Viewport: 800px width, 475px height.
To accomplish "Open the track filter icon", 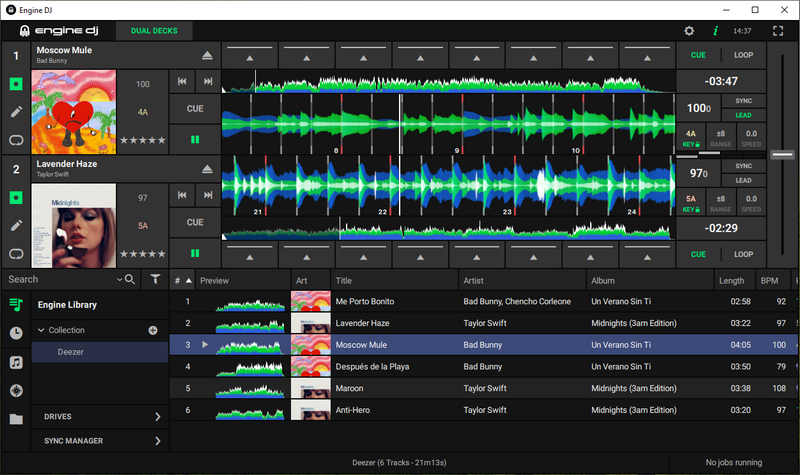I will tap(155, 279).
